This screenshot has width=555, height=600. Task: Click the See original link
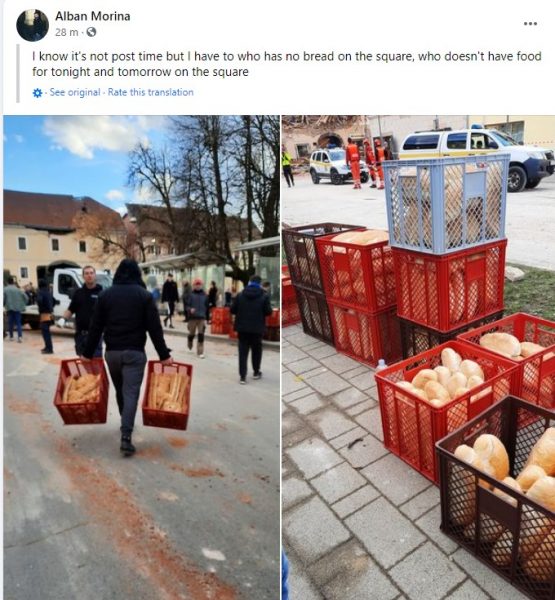(x=75, y=92)
